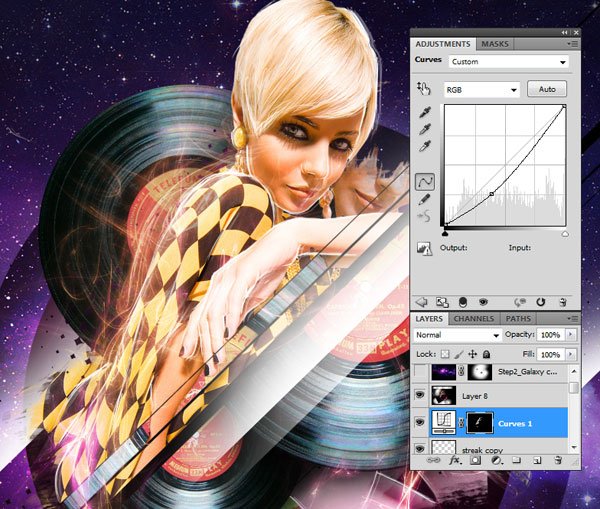Click the view previous state icon

[519, 302]
